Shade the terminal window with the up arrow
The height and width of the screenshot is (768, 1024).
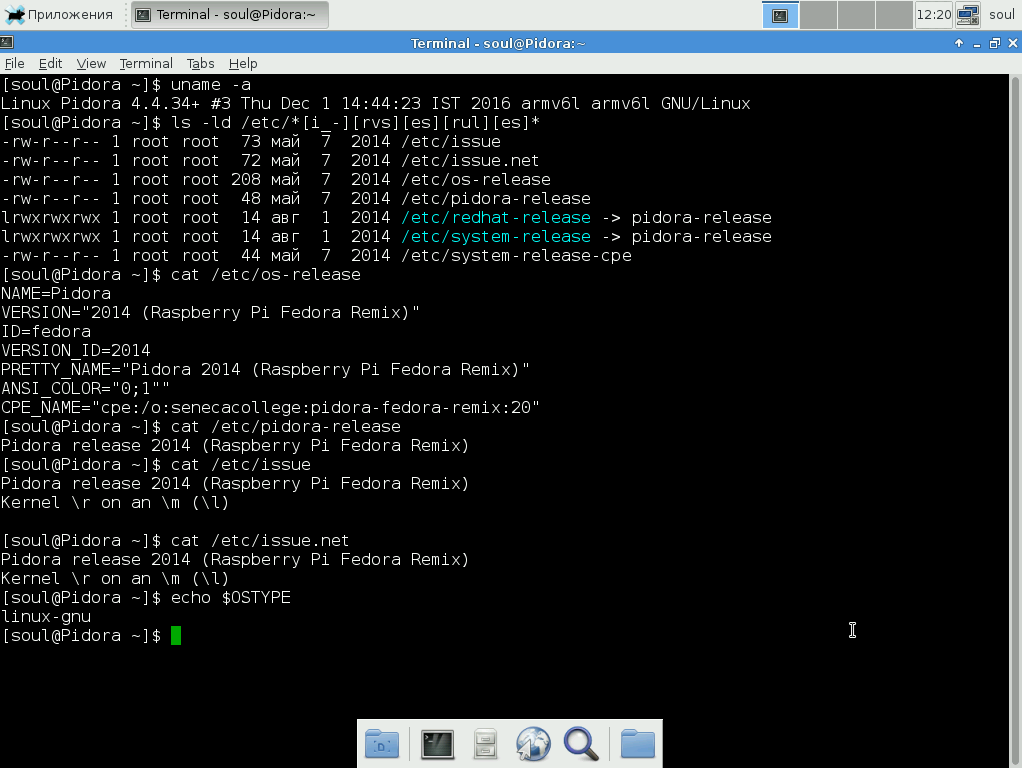point(959,43)
